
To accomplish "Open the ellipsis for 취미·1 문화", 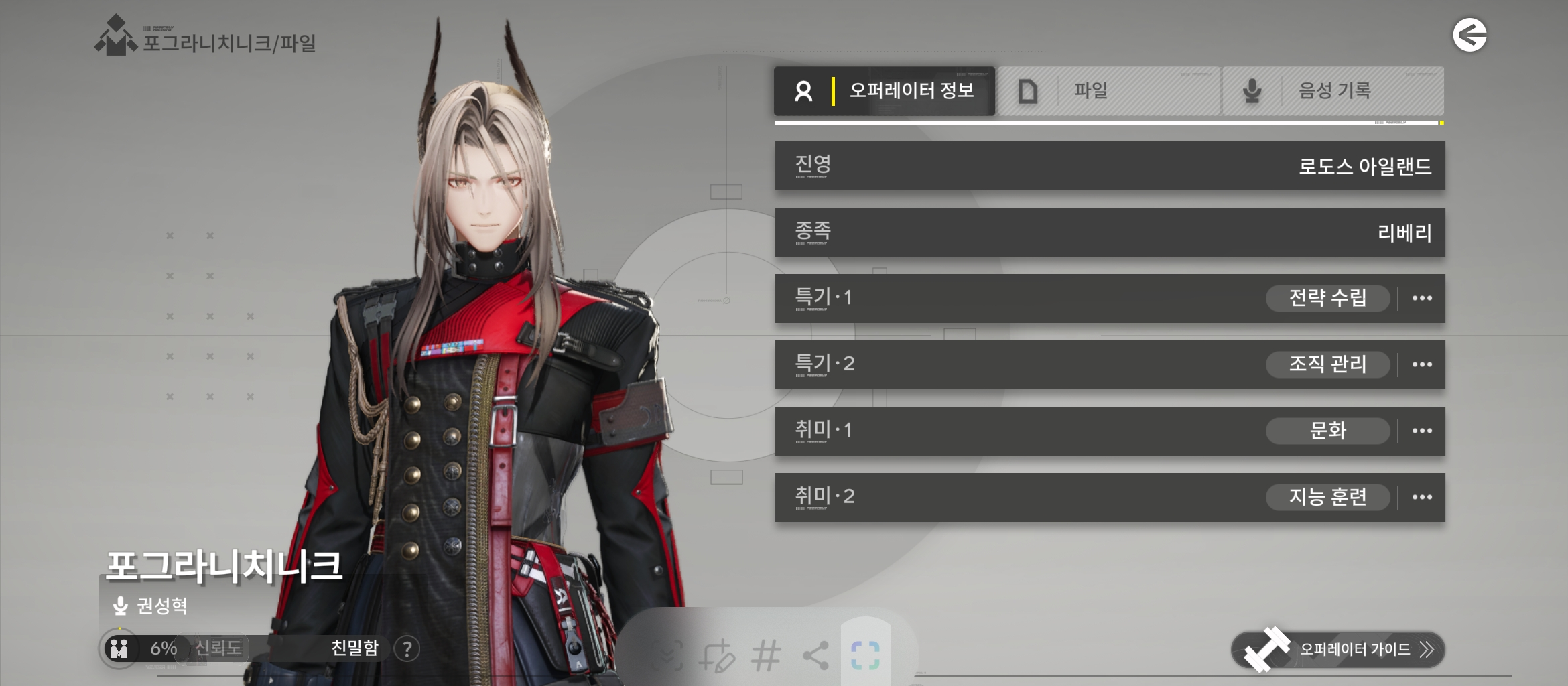I will [1422, 431].
